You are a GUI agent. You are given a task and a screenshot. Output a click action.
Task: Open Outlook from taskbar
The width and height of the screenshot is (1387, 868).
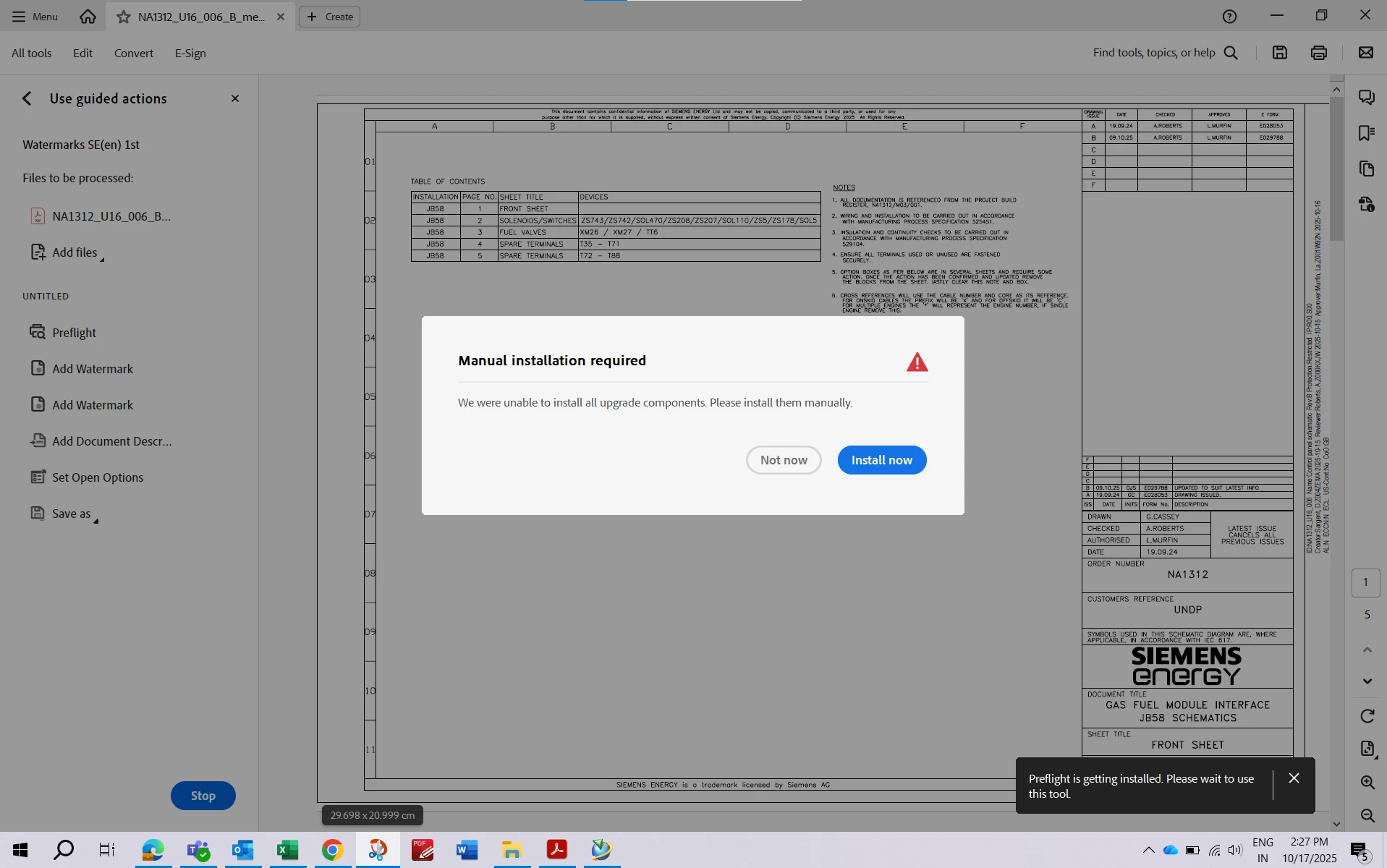pos(242,850)
